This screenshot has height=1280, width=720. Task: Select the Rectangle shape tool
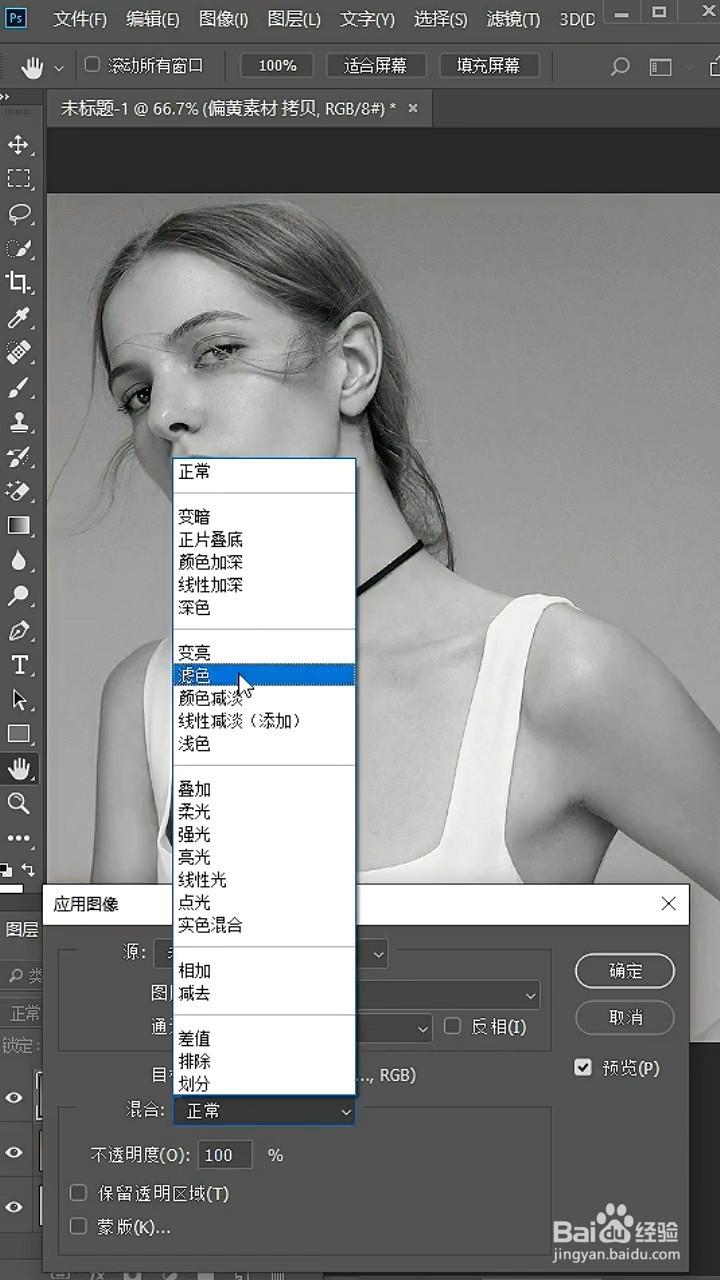pyautogui.click(x=18, y=734)
